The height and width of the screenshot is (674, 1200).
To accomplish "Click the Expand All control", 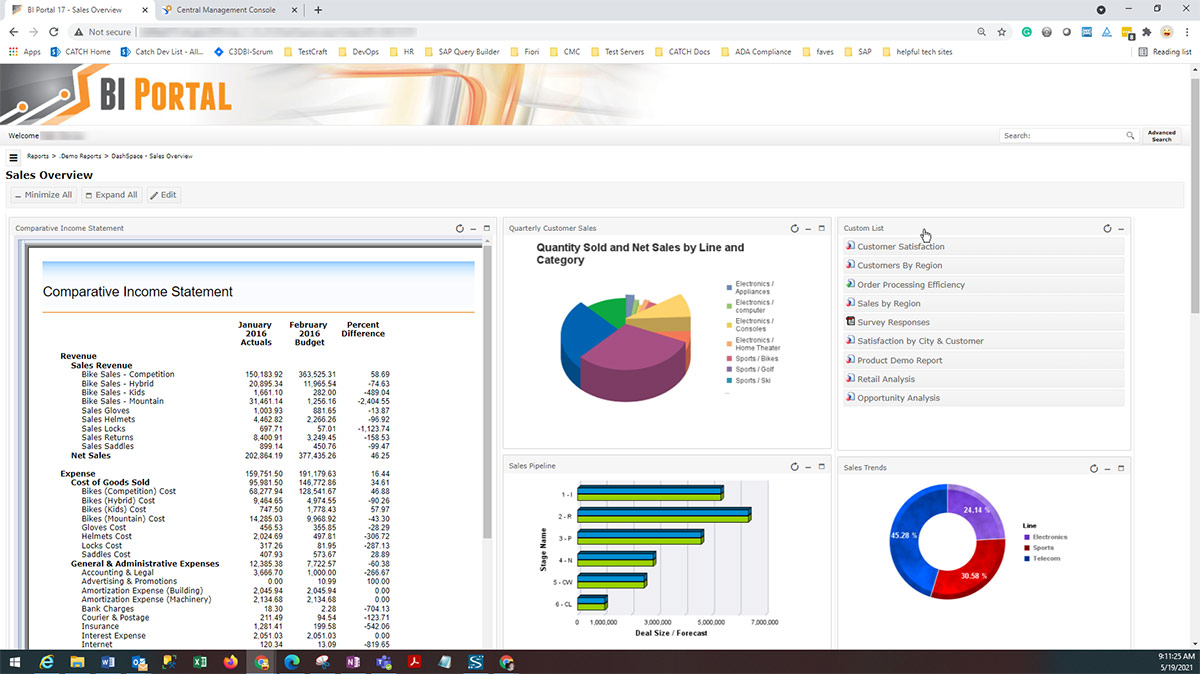I will (111, 194).
